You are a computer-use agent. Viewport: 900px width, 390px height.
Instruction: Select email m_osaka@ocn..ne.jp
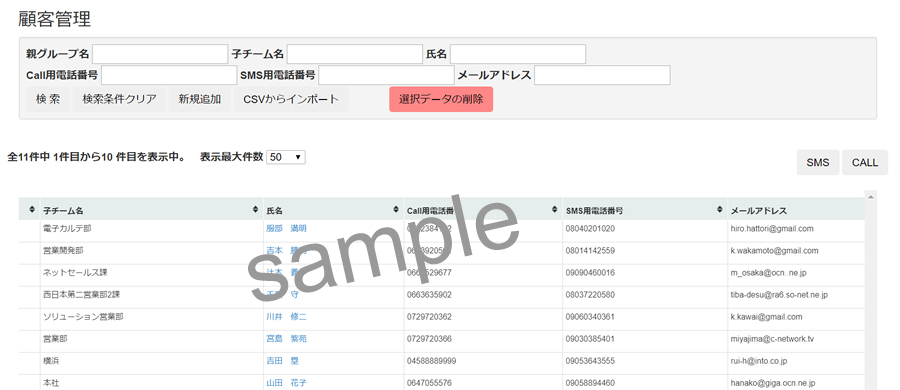click(x=769, y=273)
